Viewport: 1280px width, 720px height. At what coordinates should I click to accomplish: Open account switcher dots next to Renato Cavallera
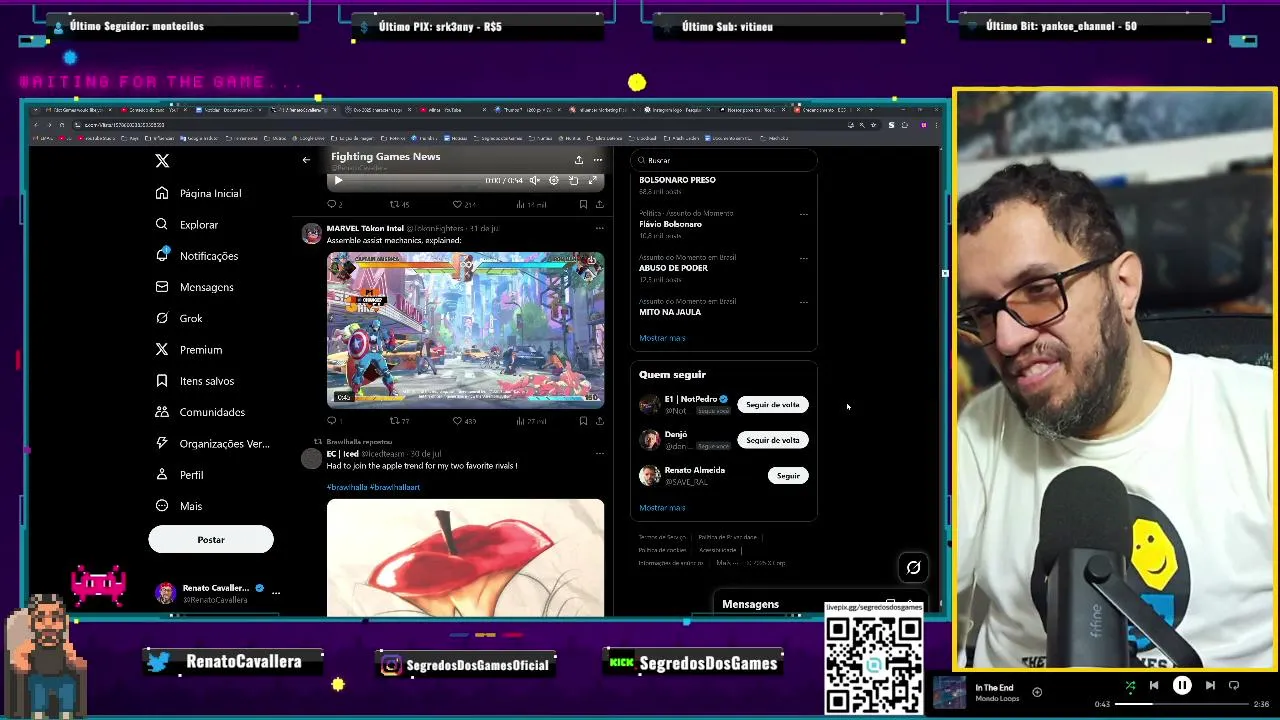click(276, 593)
